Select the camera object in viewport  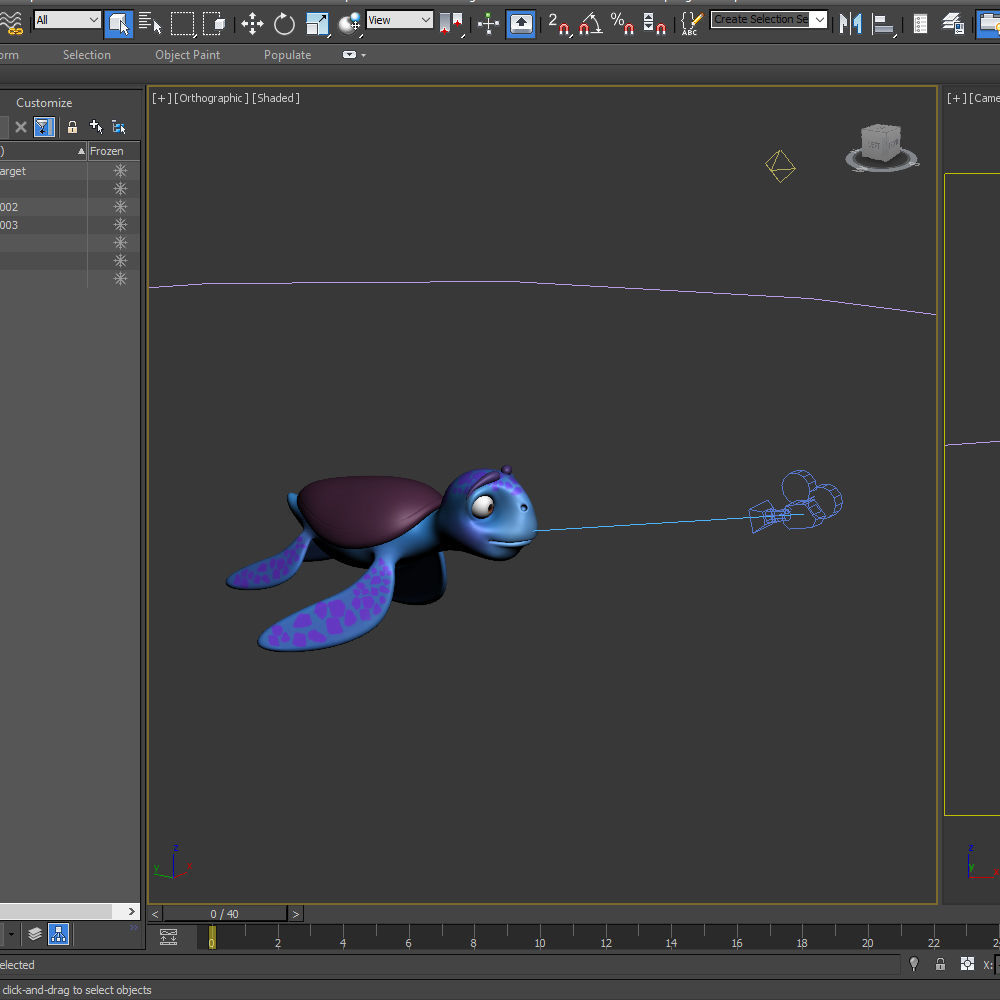tap(797, 502)
